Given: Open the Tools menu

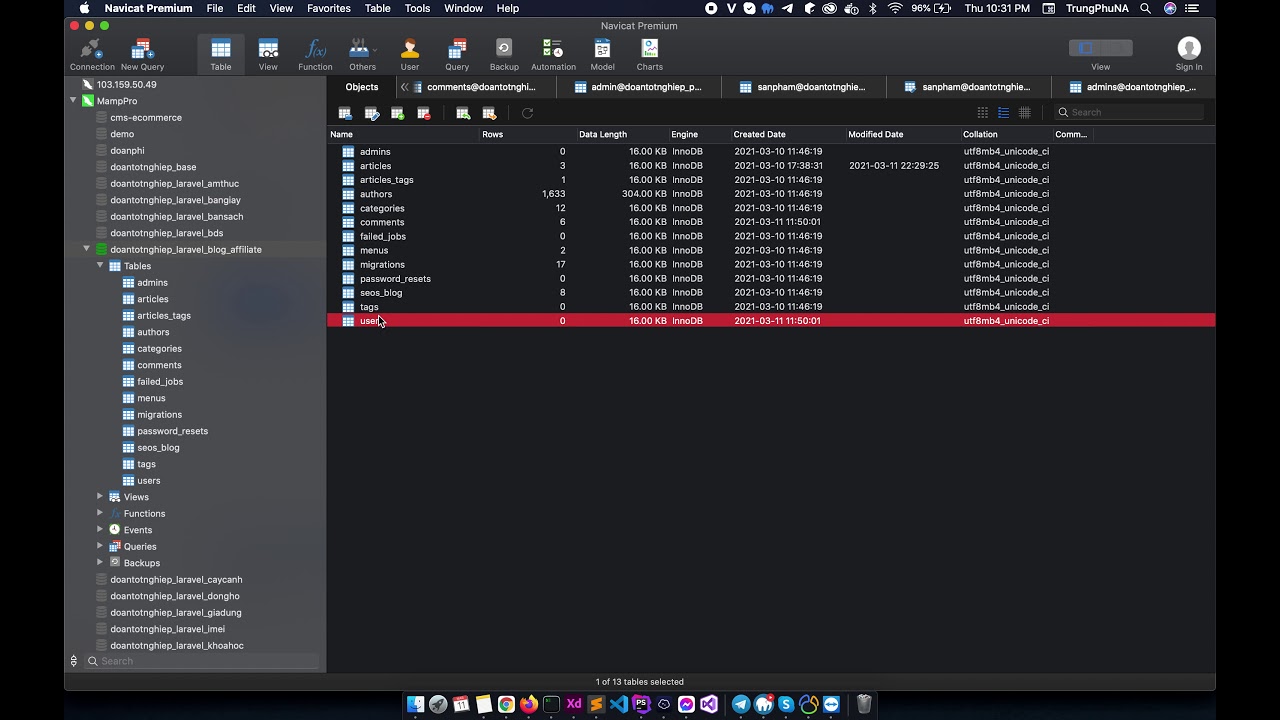Looking at the screenshot, I should 418,8.
